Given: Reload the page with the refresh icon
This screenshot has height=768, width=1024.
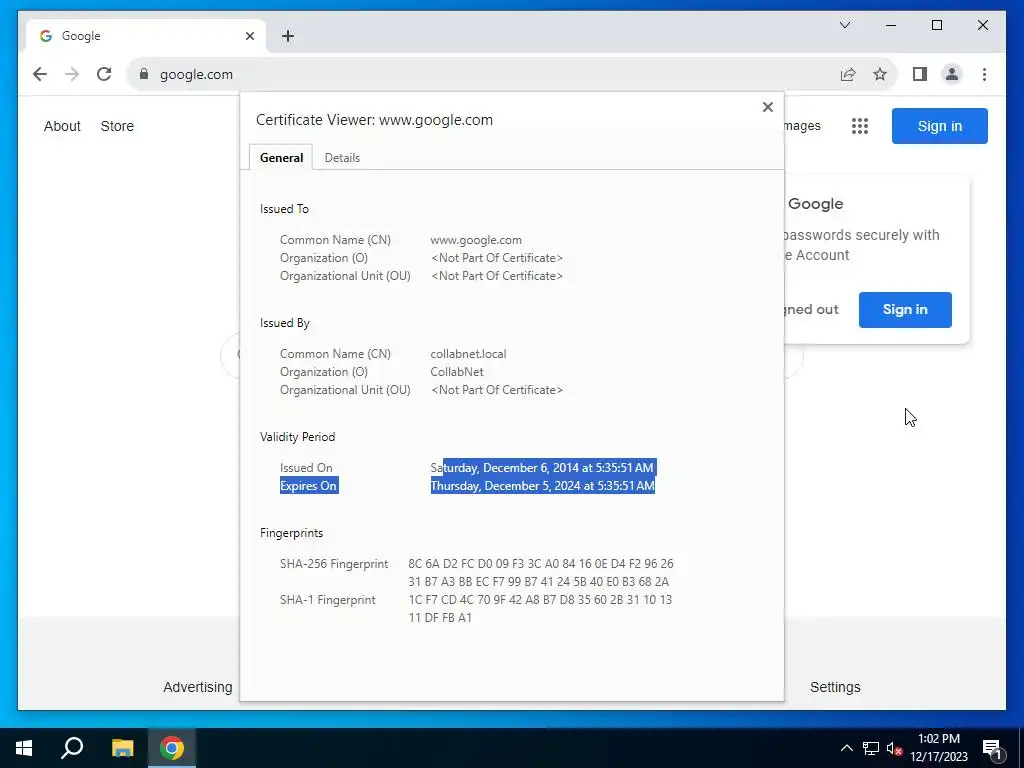Looking at the screenshot, I should pos(104,74).
